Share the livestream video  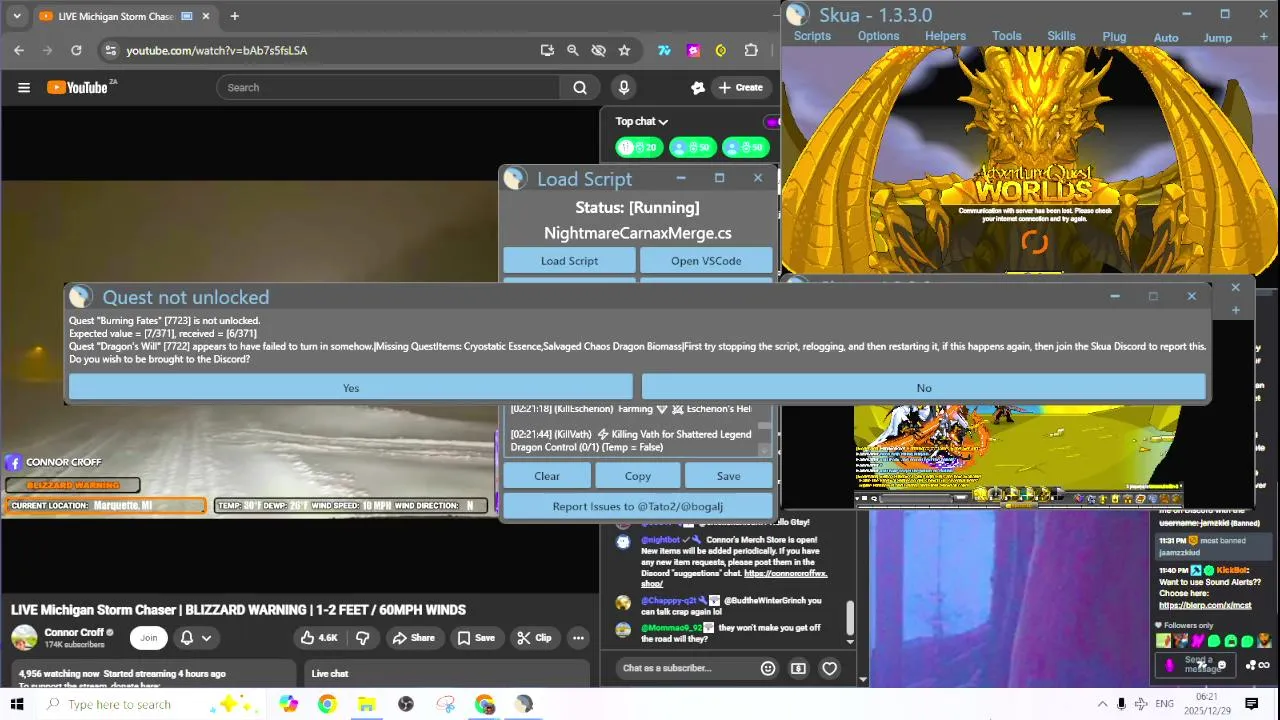(x=413, y=638)
